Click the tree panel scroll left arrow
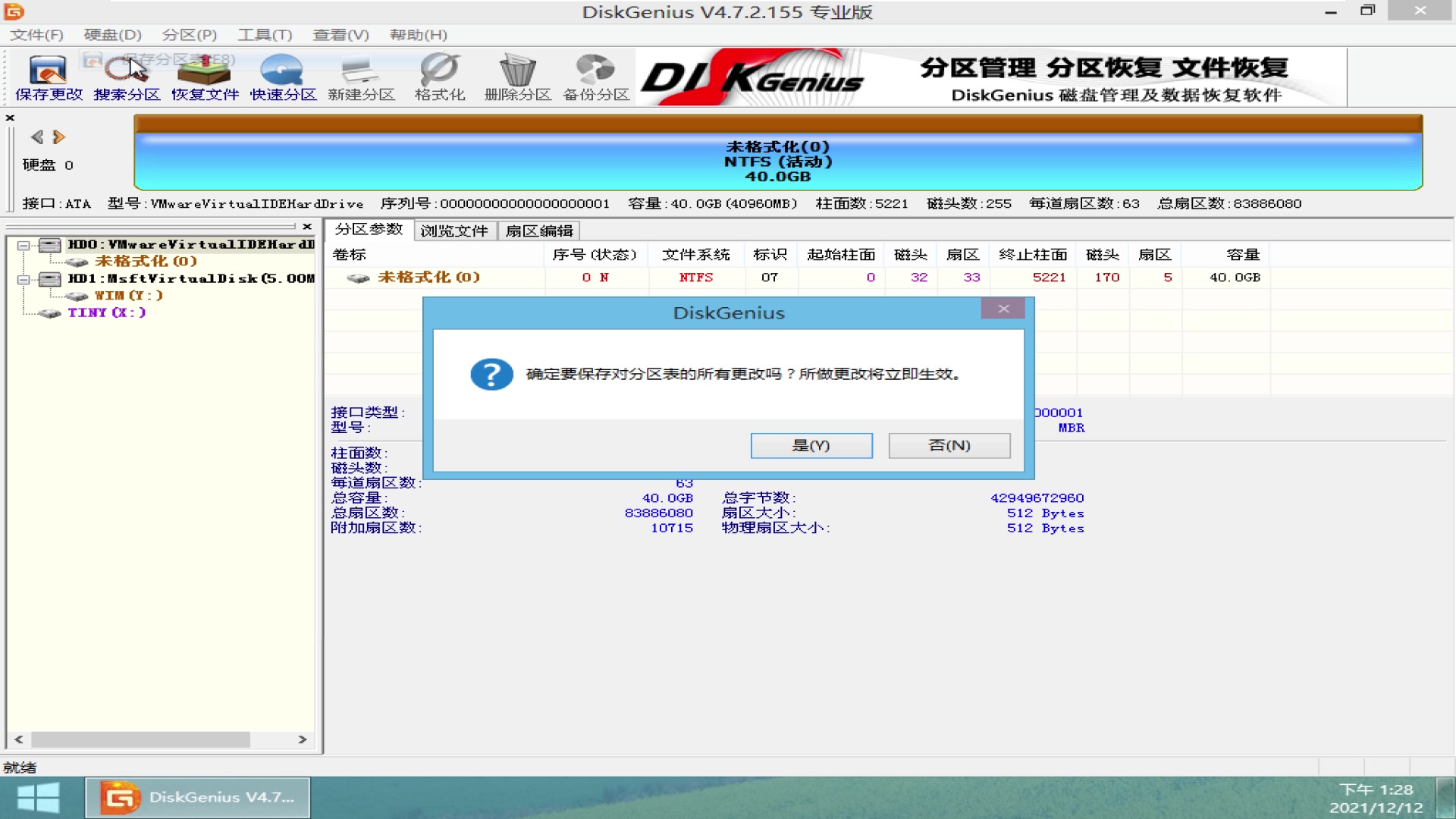1456x819 pixels. pos(19,739)
